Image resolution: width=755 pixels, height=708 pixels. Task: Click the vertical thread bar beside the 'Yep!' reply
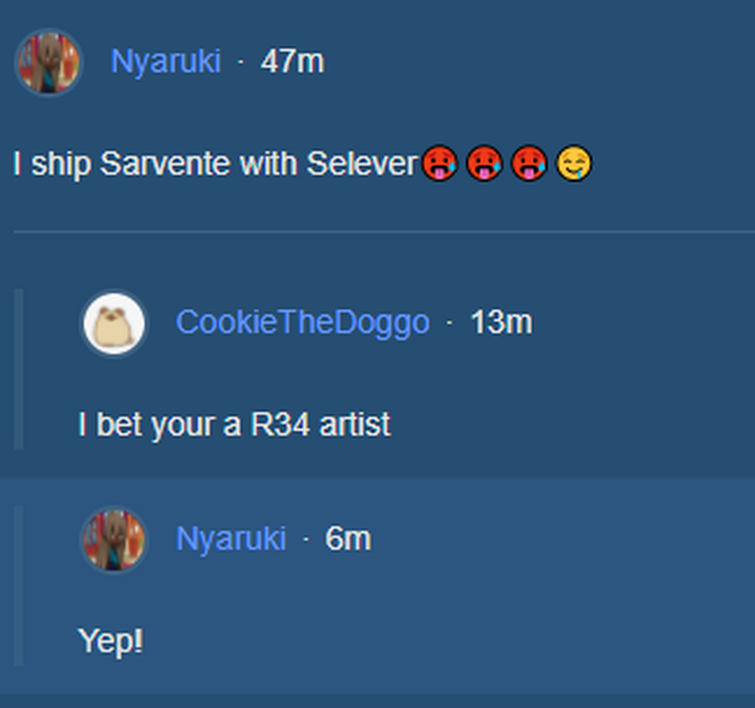pyautogui.click(x=18, y=585)
